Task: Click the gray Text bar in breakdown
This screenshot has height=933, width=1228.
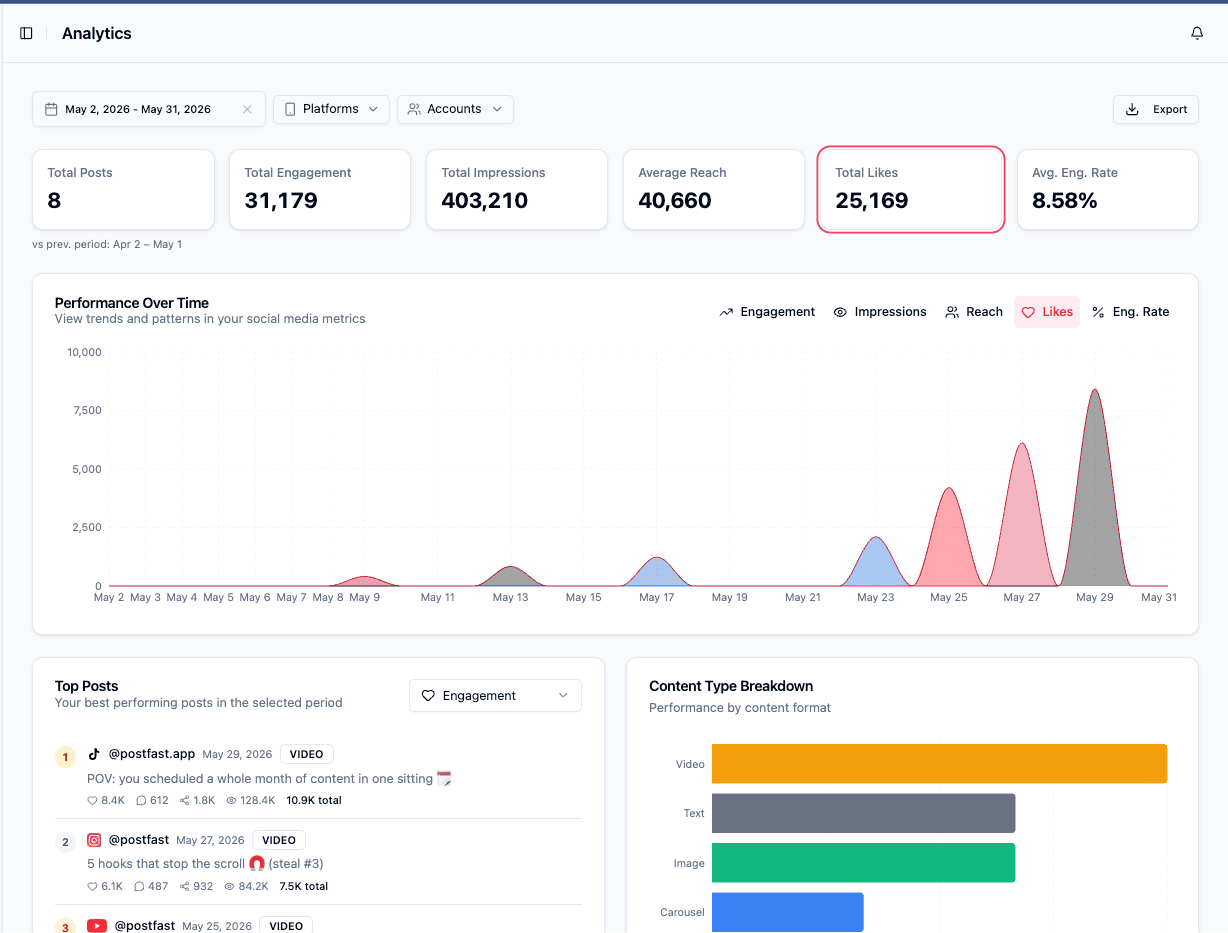Action: coord(863,813)
